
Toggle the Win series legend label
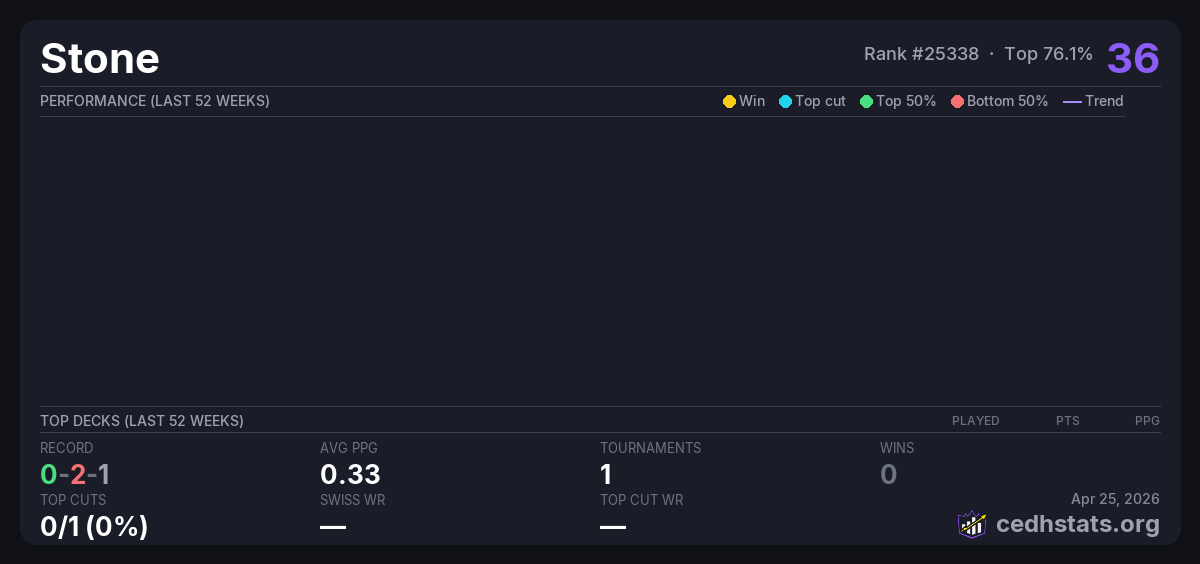click(x=752, y=101)
